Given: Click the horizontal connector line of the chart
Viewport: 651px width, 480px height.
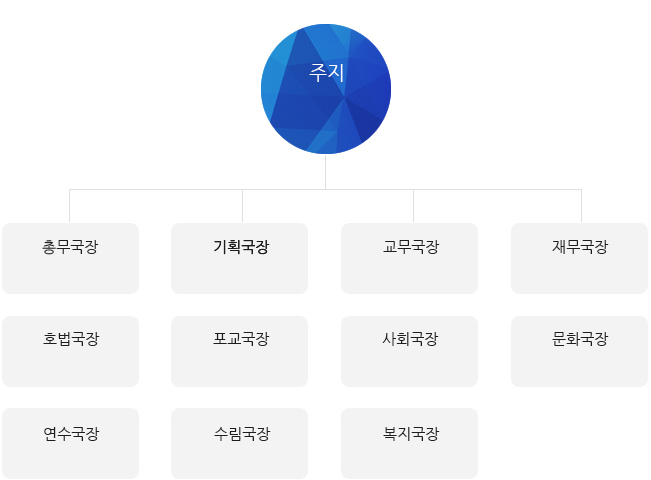Looking at the screenshot, I should coord(160,189).
